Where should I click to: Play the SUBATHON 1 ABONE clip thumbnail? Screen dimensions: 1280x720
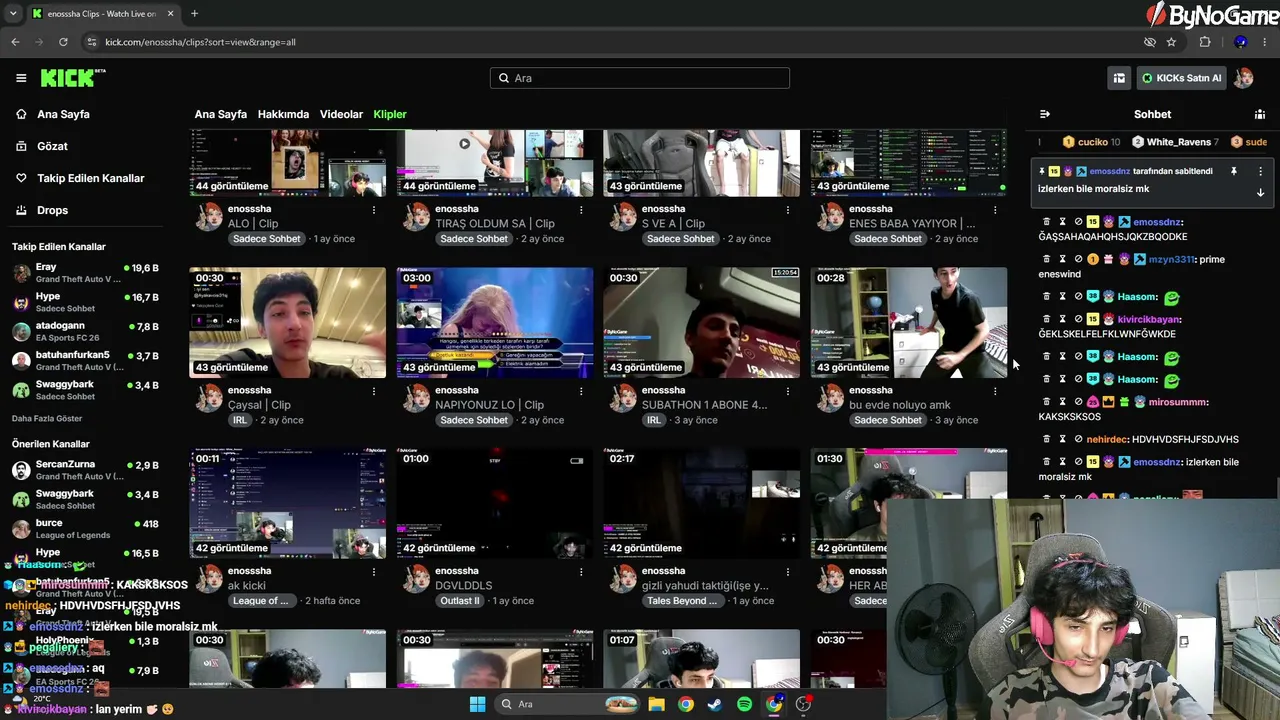click(701, 322)
